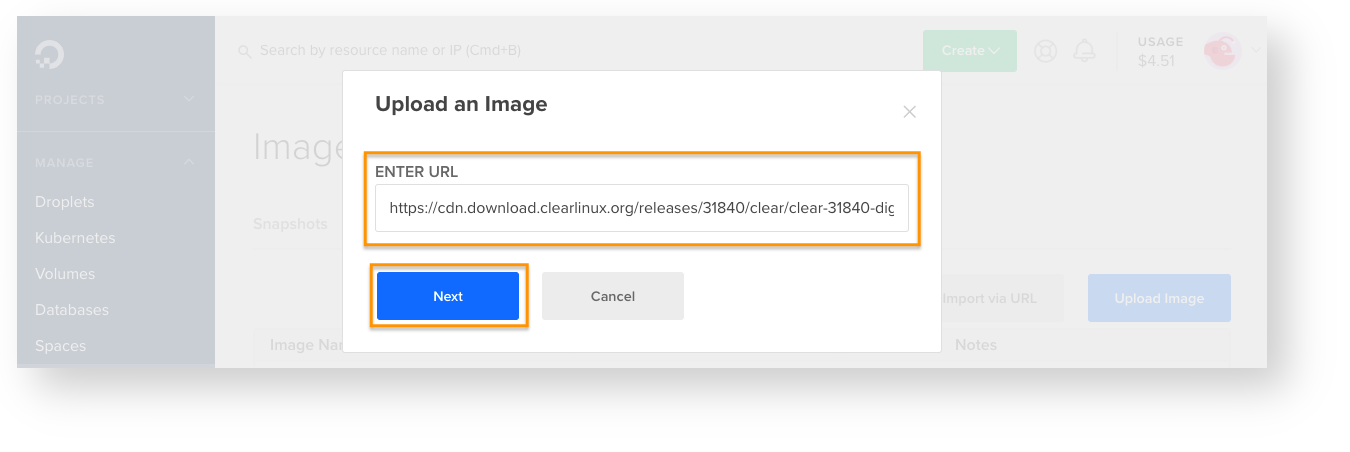Click the Next button
Screen dimensions: 1350x452
click(448, 296)
